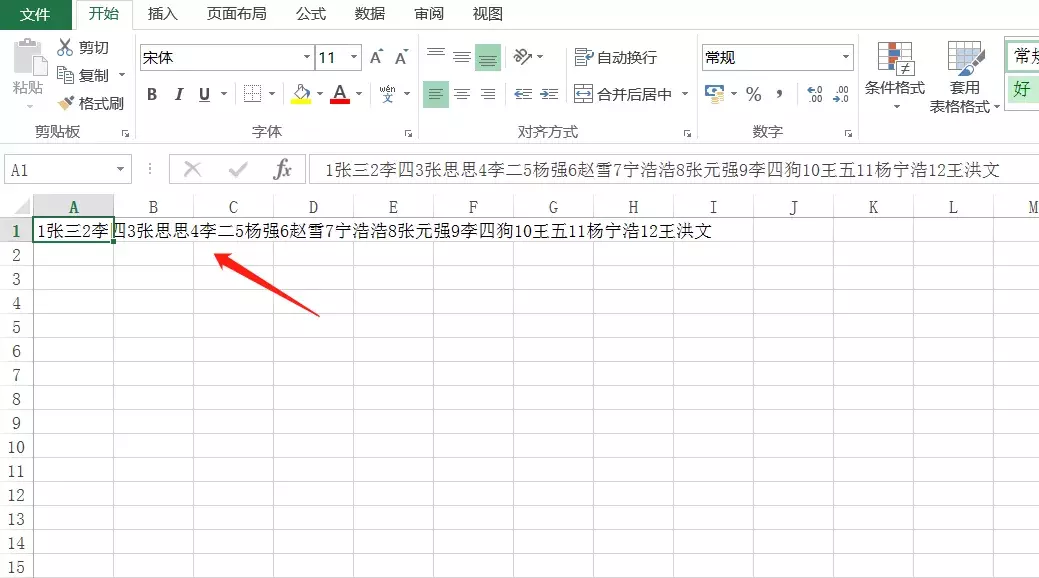Click the percent style icon

pyautogui.click(x=754, y=94)
